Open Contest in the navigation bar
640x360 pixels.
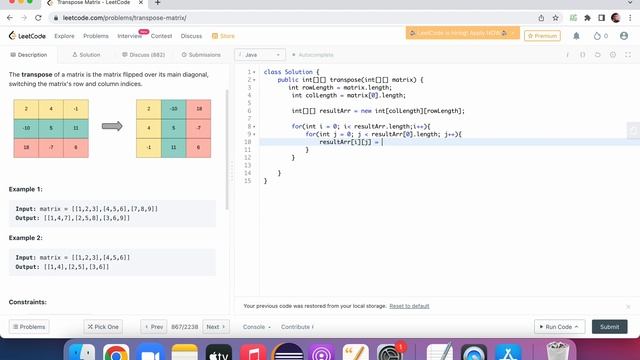click(x=161, y=36)
